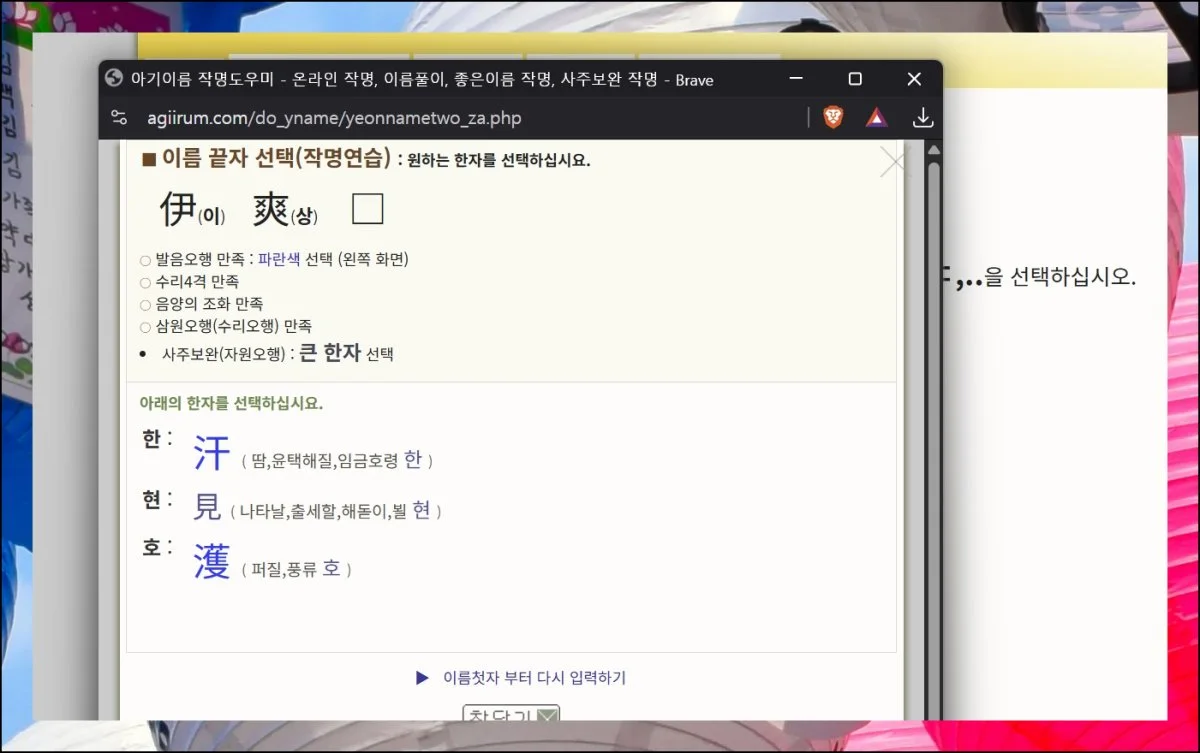Click the Brave Rewards triangle icon

point(877,118)
